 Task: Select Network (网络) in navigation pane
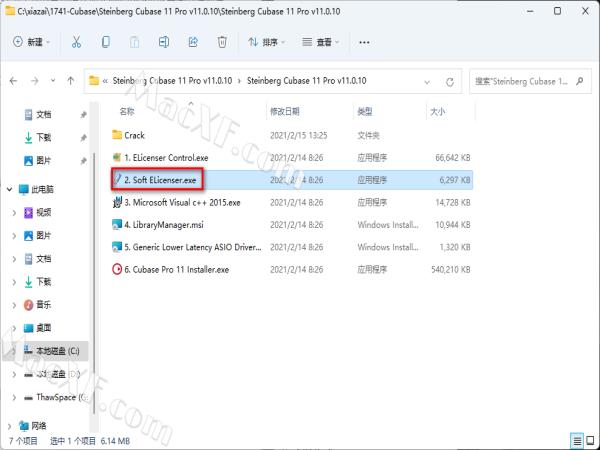[33, 426]
